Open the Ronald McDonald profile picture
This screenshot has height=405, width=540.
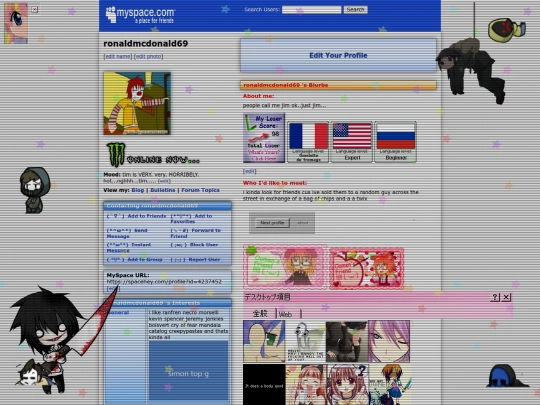137,103
